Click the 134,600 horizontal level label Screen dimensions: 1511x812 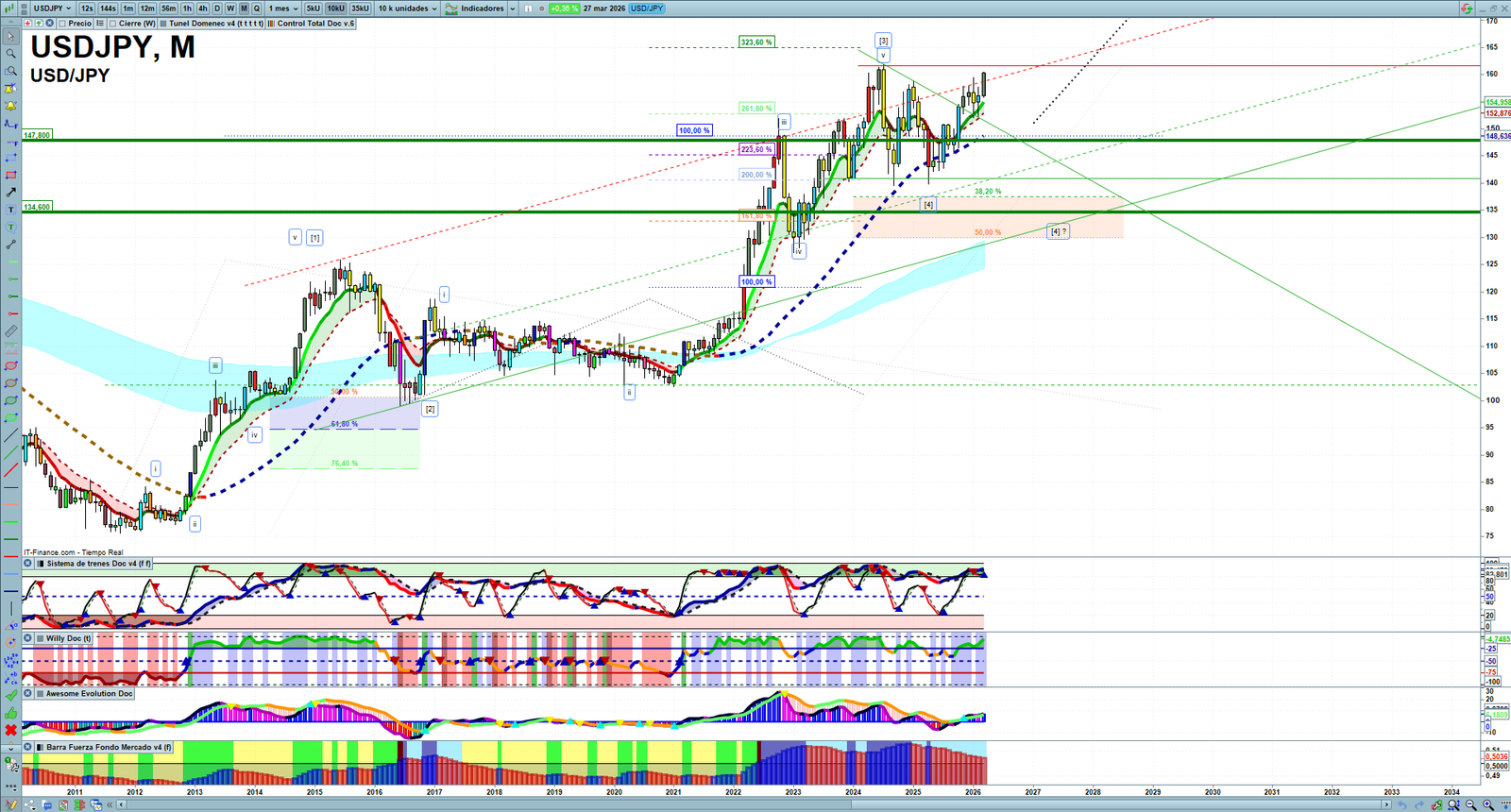(x=37, y=207)
